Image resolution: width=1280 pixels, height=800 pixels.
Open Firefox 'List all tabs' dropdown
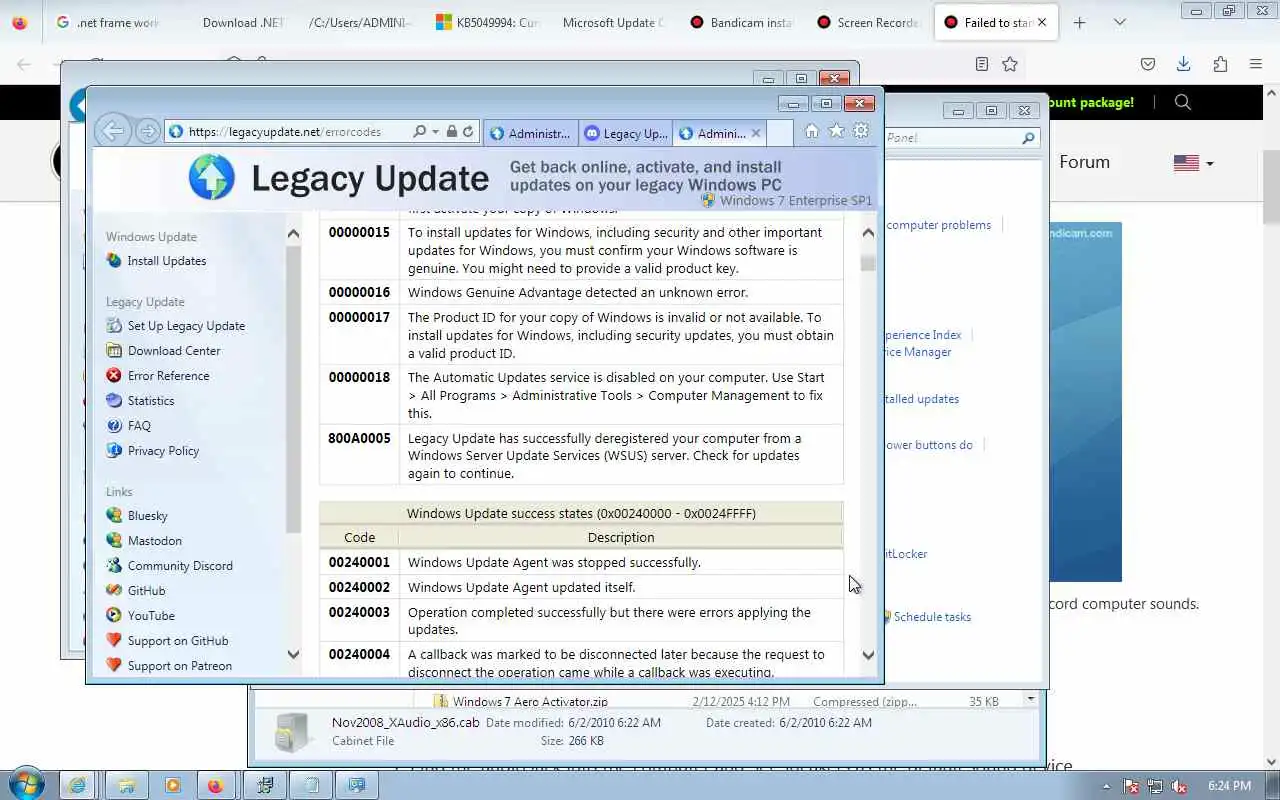point(1119,22)
